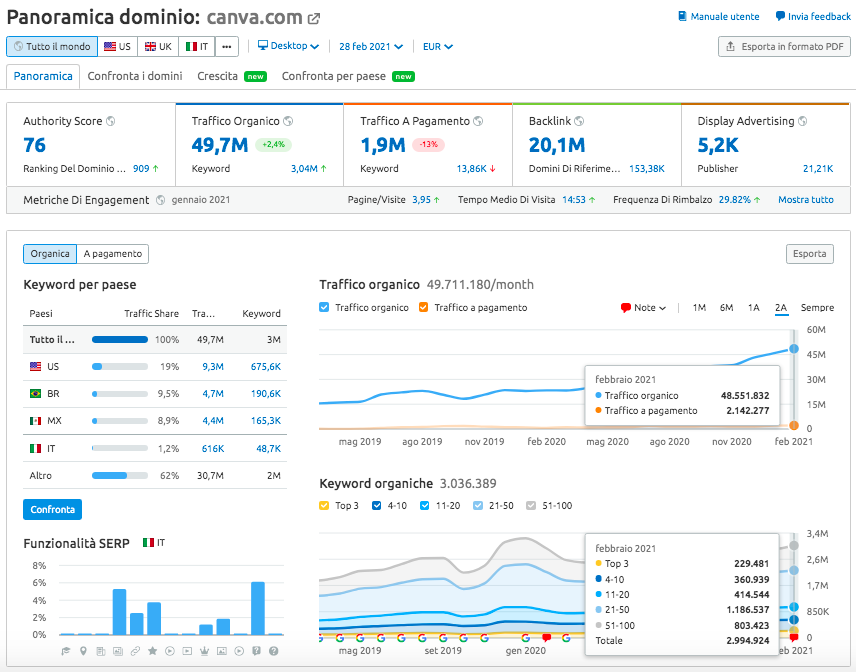Image resolution: width=856 pixels, height=672 pixels.
Task: Click the info icon beside Traffico A Pagamento
Action: click(478, 121)
